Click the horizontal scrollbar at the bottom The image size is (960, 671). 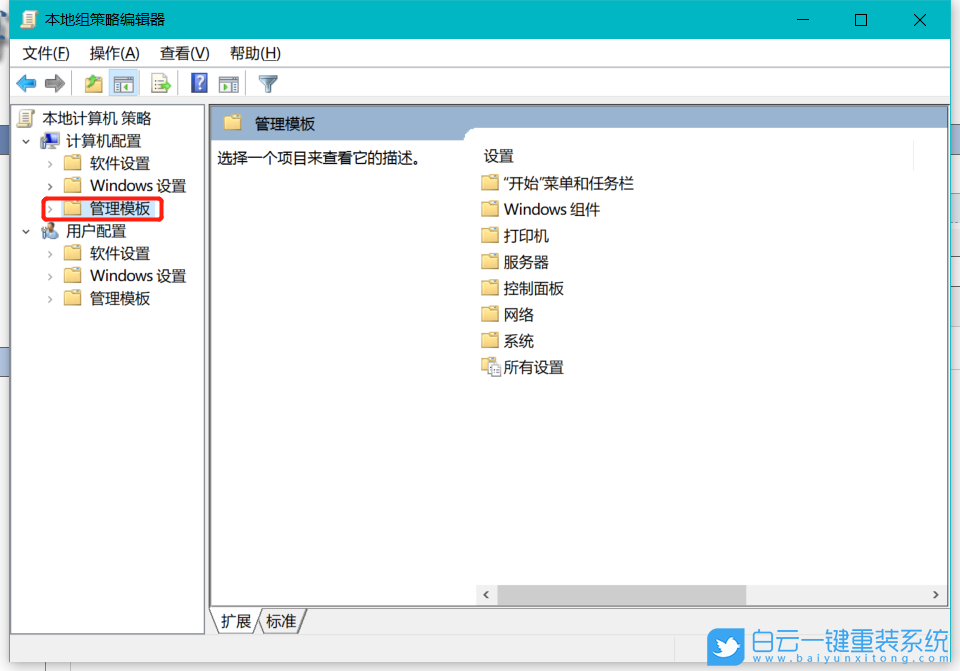pos(620,594)
